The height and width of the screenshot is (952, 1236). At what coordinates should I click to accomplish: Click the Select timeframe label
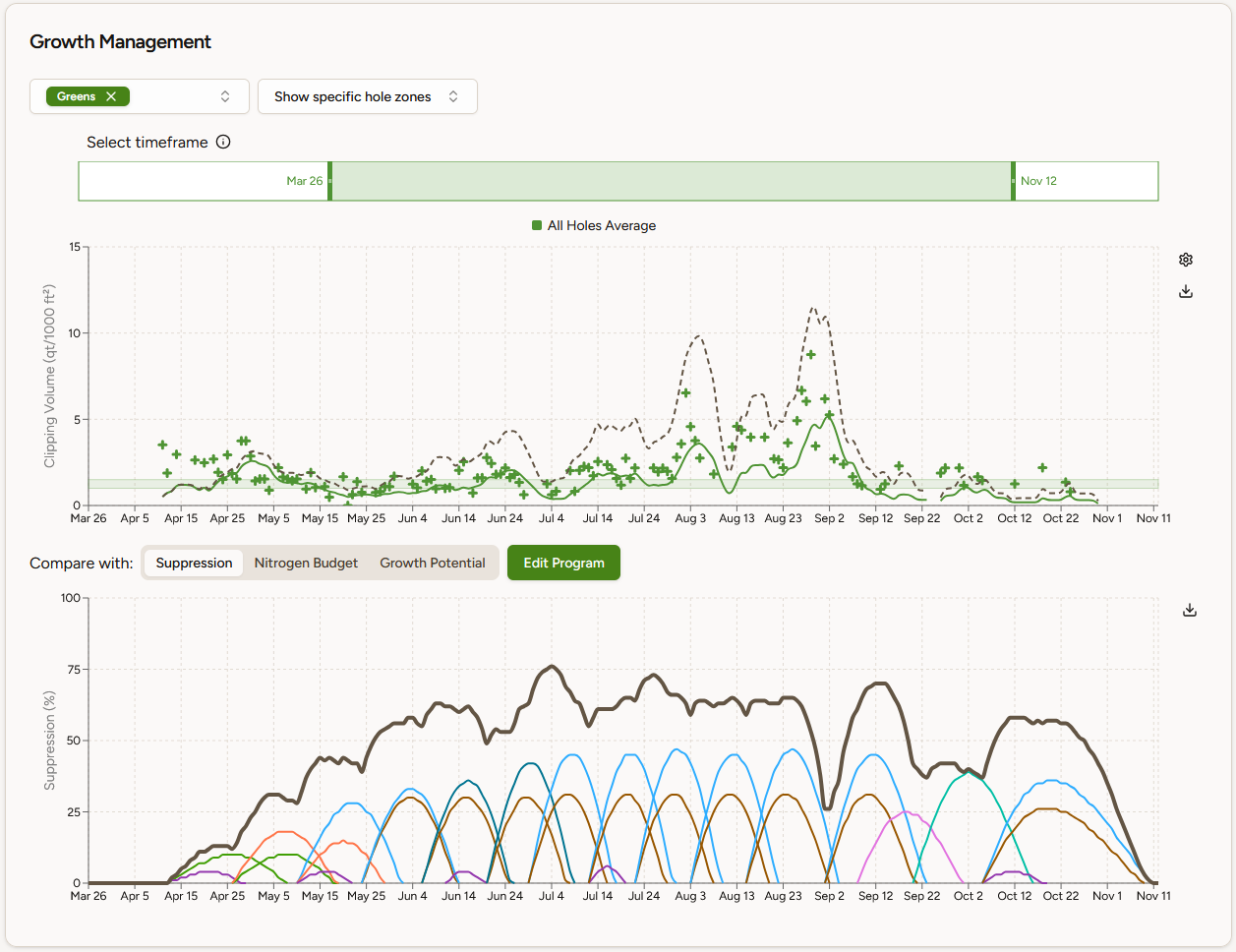tap(147, 142)
